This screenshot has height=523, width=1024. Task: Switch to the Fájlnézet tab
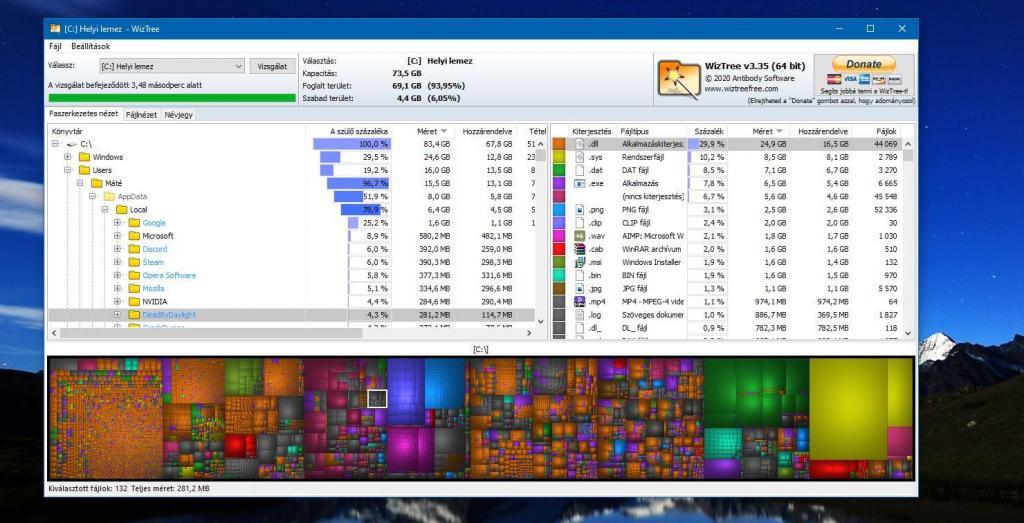pos(141,115)
